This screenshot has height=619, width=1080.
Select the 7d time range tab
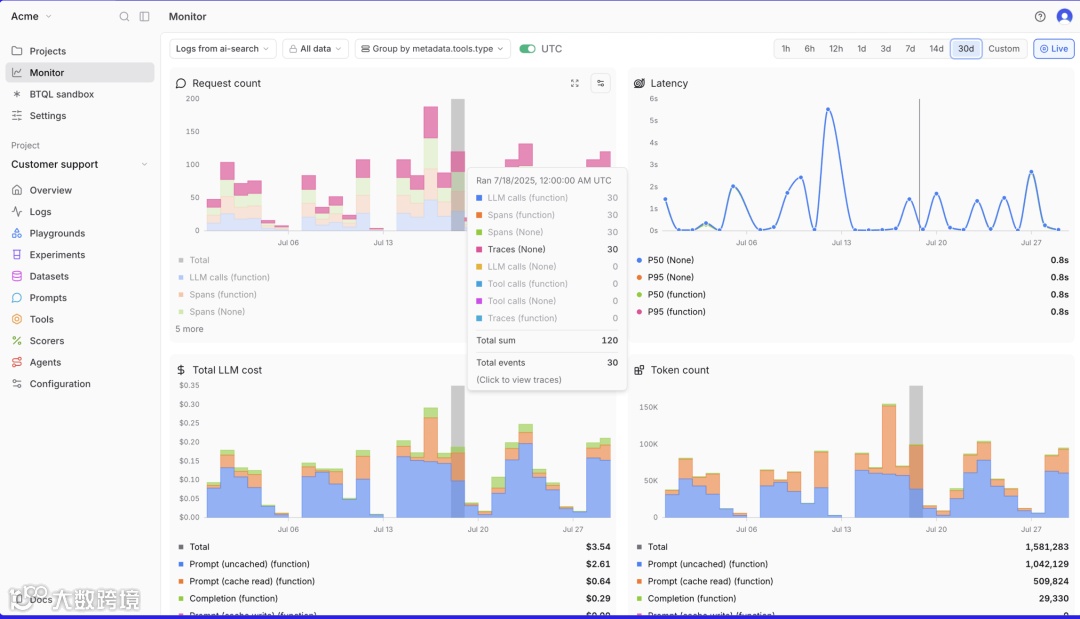pos(910,49)
